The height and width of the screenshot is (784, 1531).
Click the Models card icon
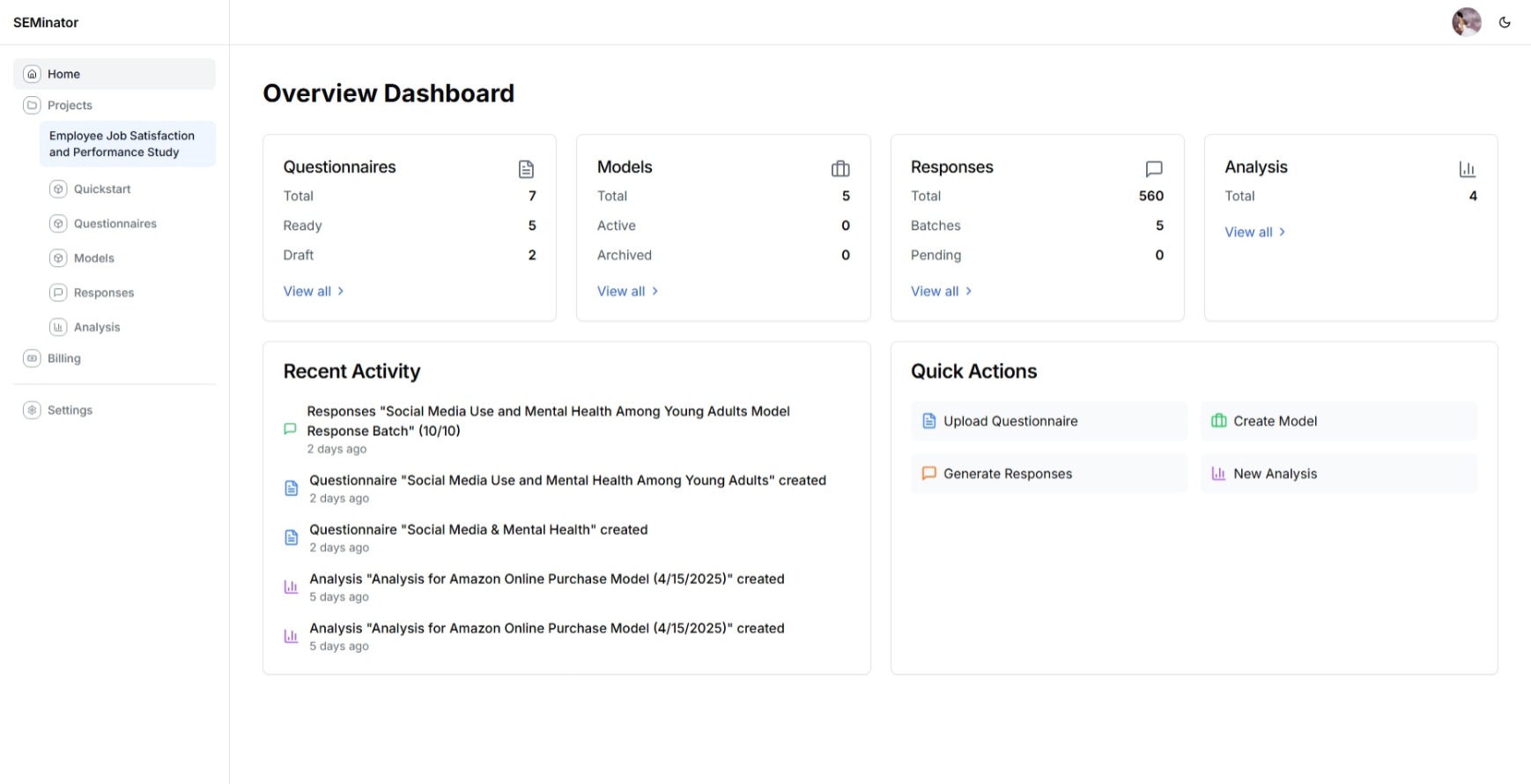pyautogui.click(x=840, y=169)
